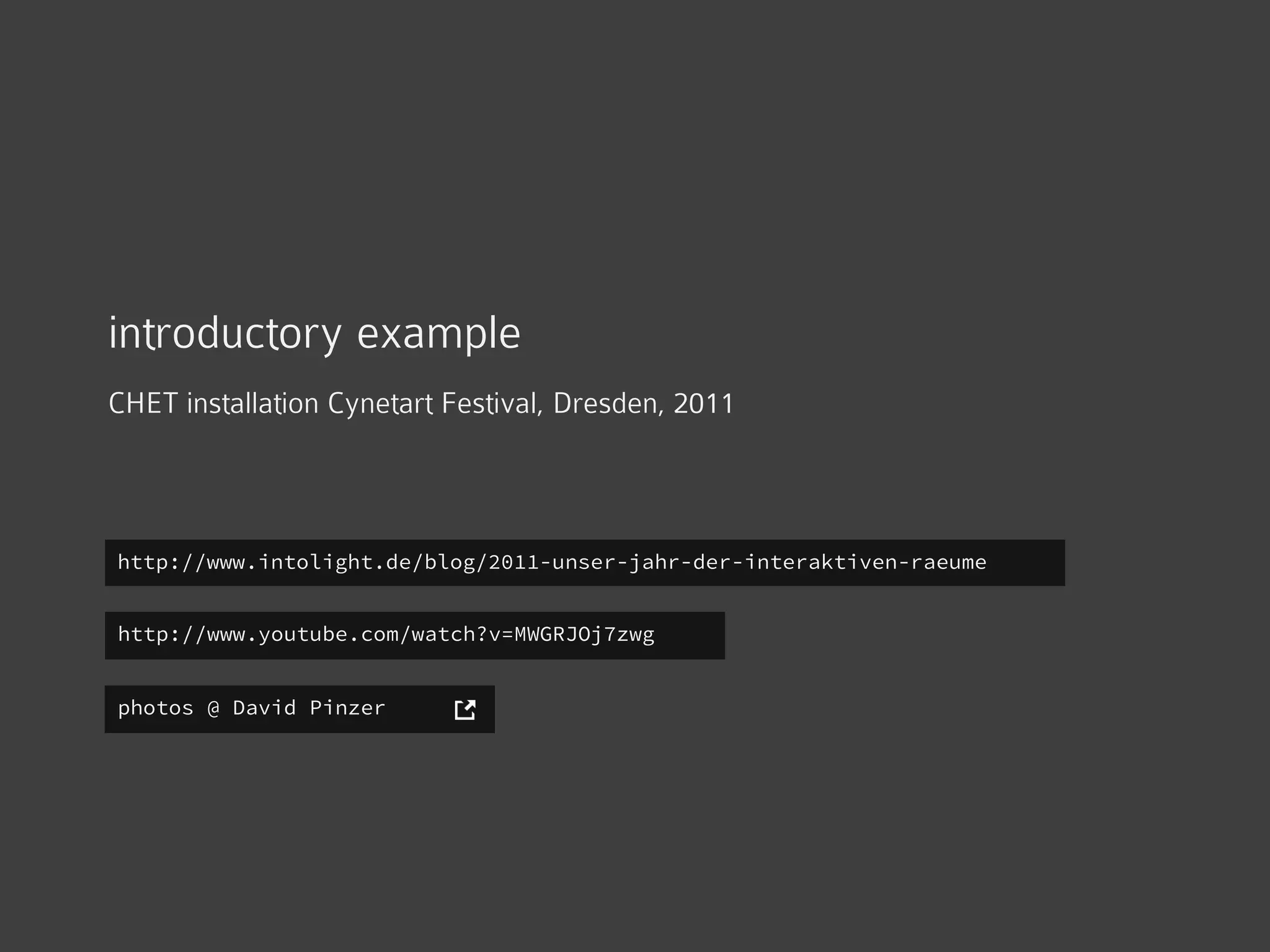
Task: Click the year '2011' in the subtitle
Action: click(x=704, y=403)
